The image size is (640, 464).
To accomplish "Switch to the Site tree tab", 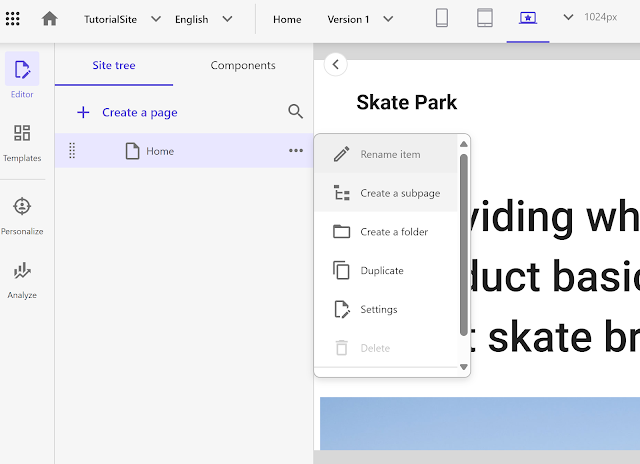I will [x=114, y=65].
